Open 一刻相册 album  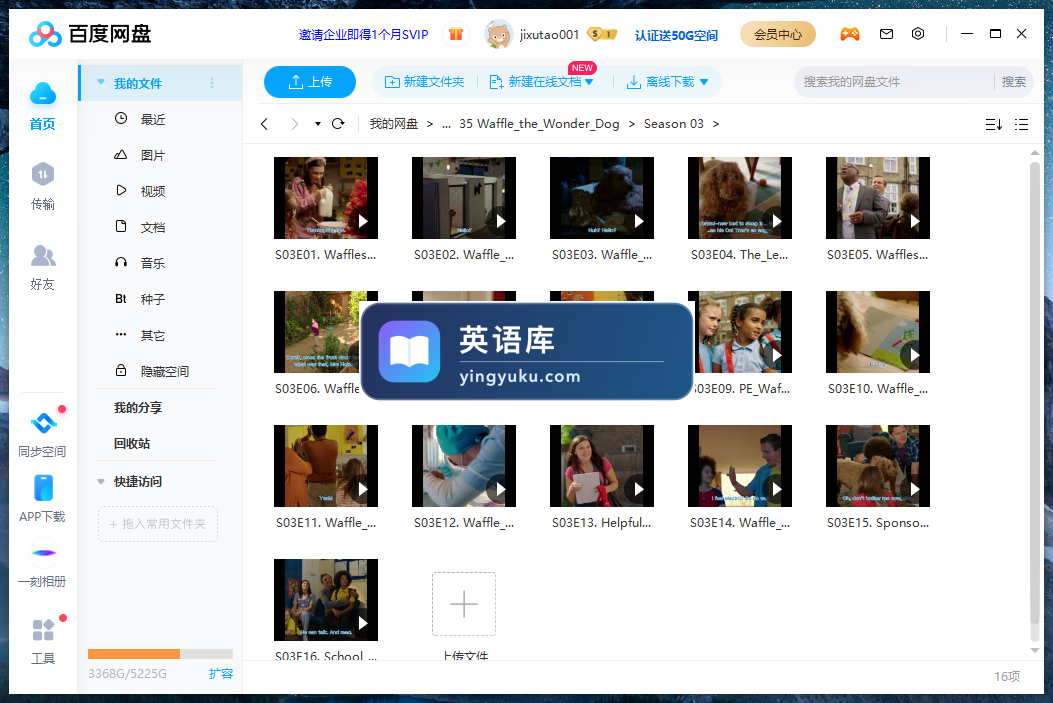(43, 564)
